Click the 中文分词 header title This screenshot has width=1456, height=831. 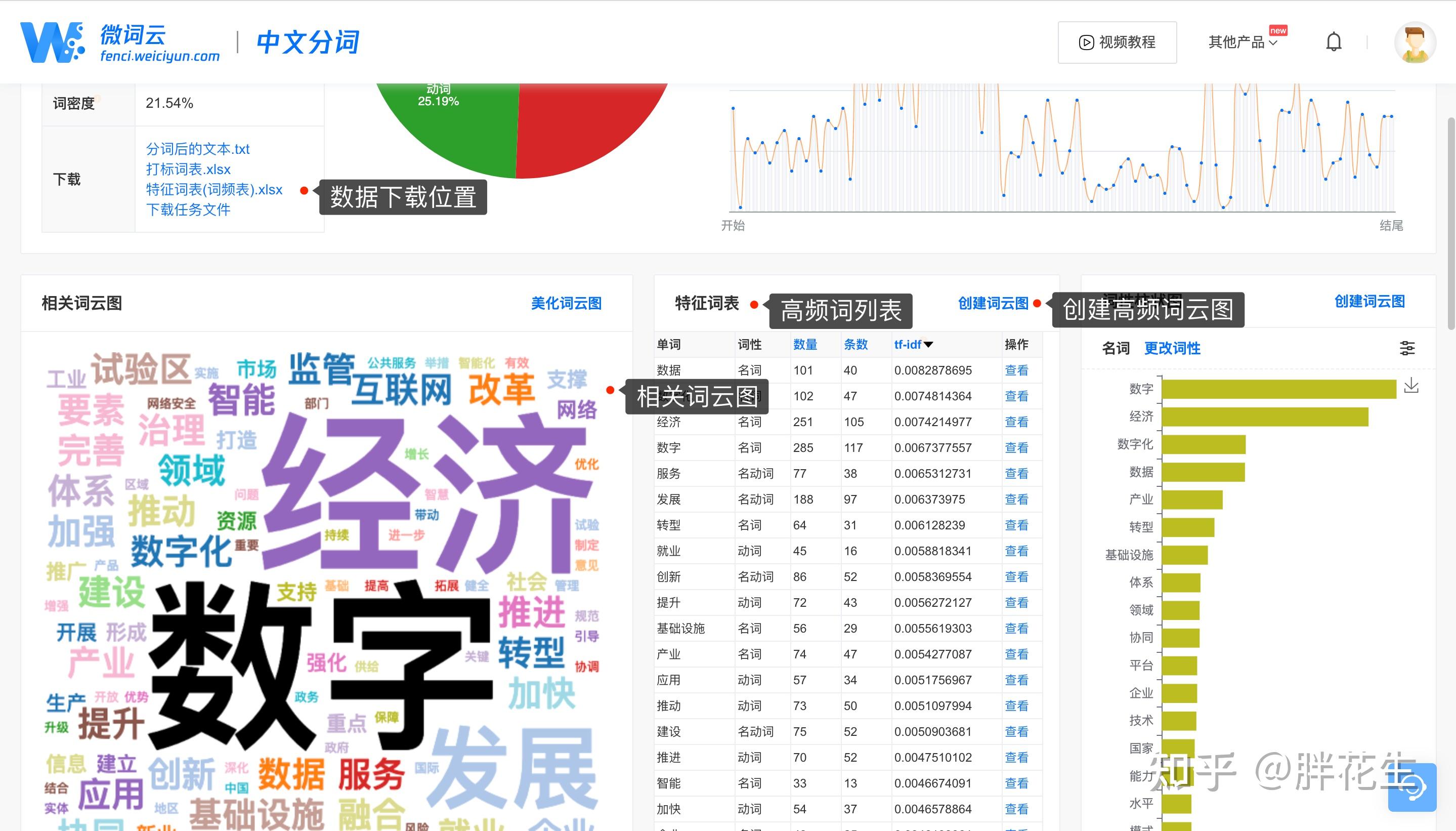tap(308, 42)
